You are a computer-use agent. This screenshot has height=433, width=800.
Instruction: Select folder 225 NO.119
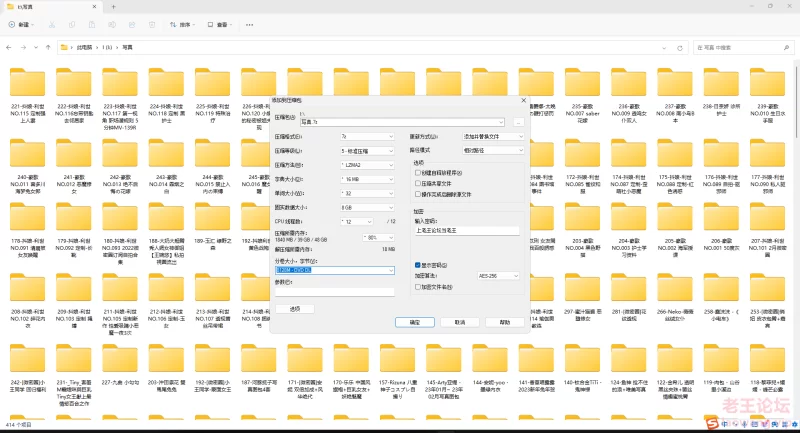point(212,95)
